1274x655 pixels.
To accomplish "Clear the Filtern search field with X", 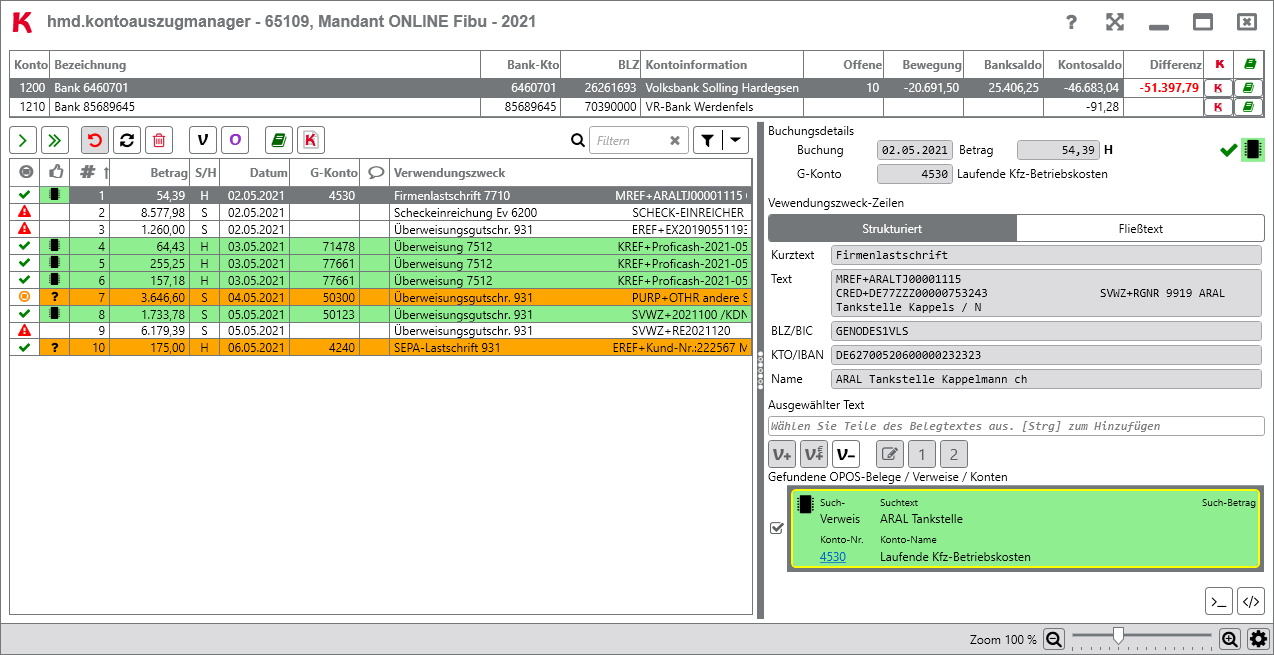I will [x=675, y=141].
